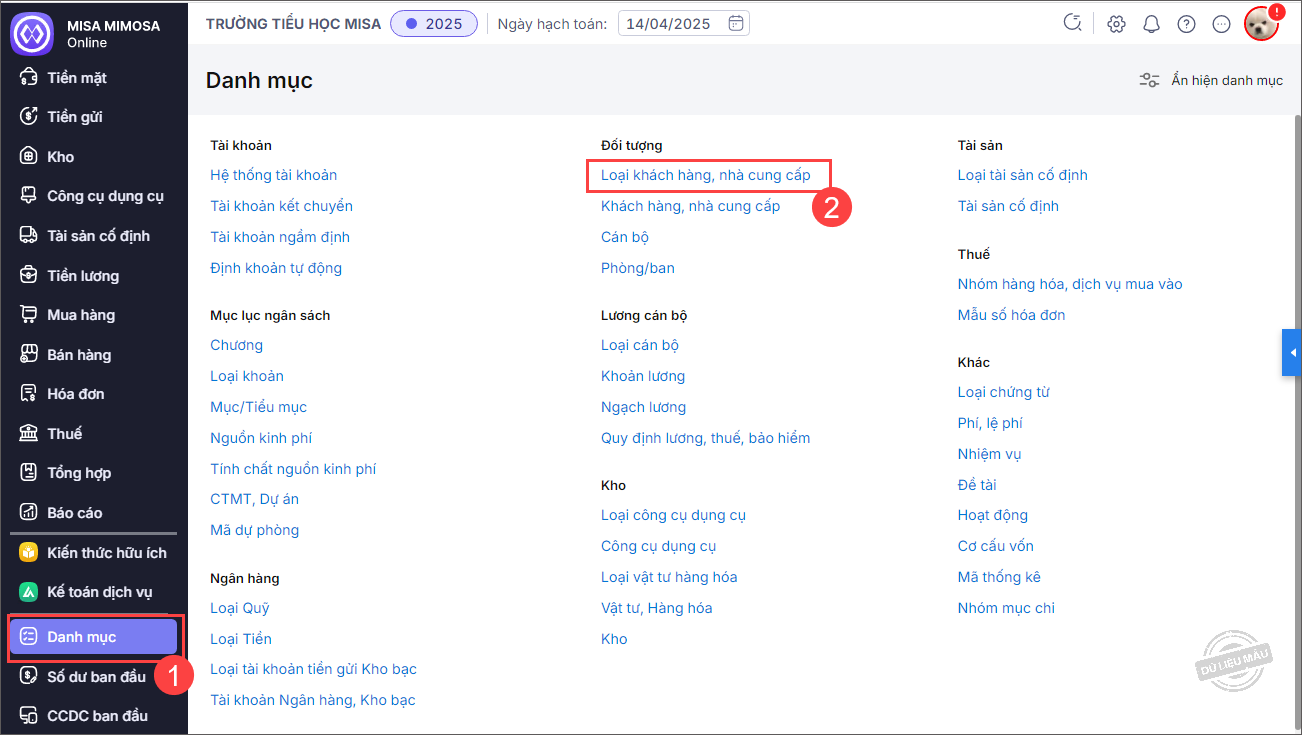This screenshot has height=735, width=1302.
Task: Click the CCDC ban đầu icon
Action: [29, 716]
